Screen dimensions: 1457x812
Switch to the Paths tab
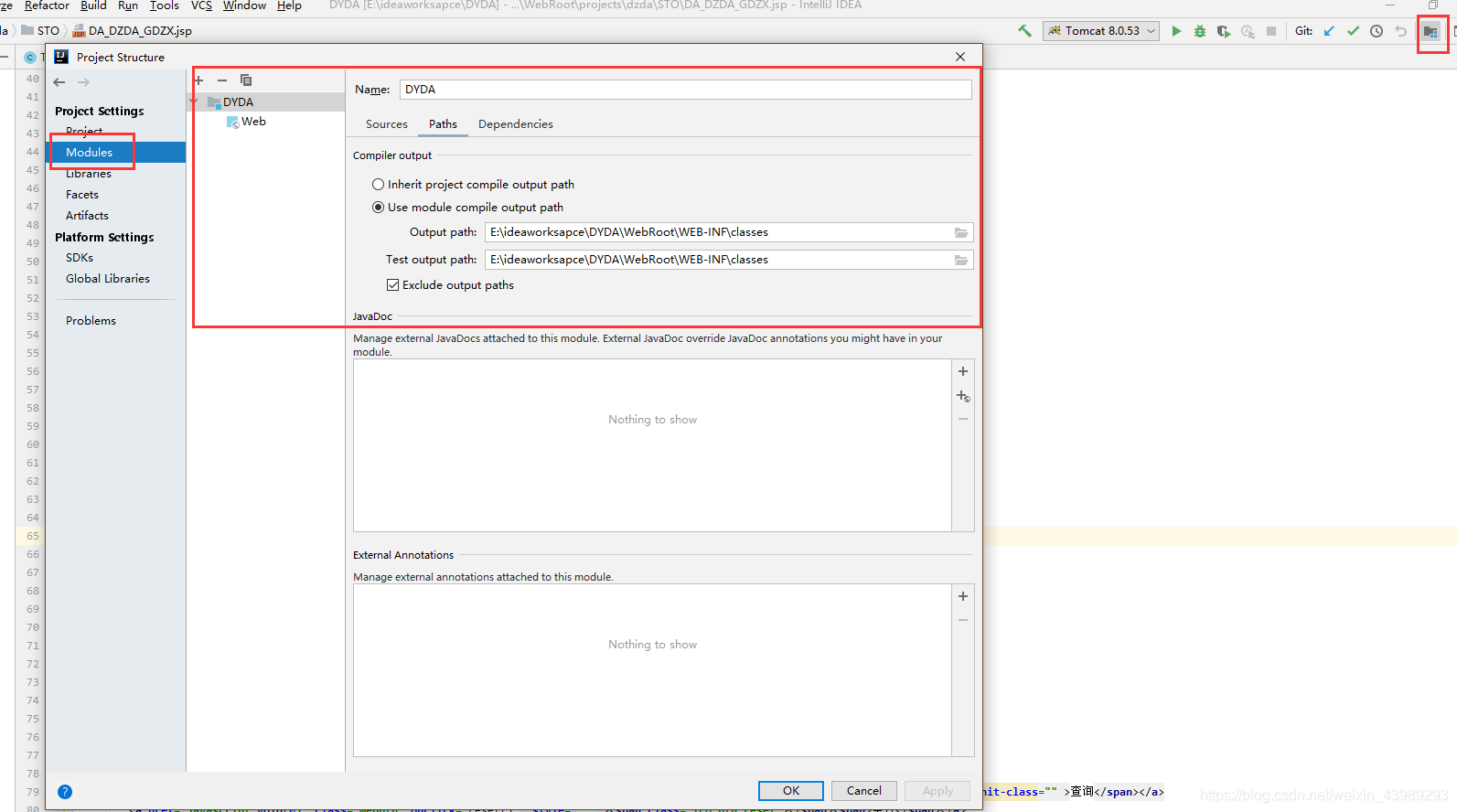443,124
